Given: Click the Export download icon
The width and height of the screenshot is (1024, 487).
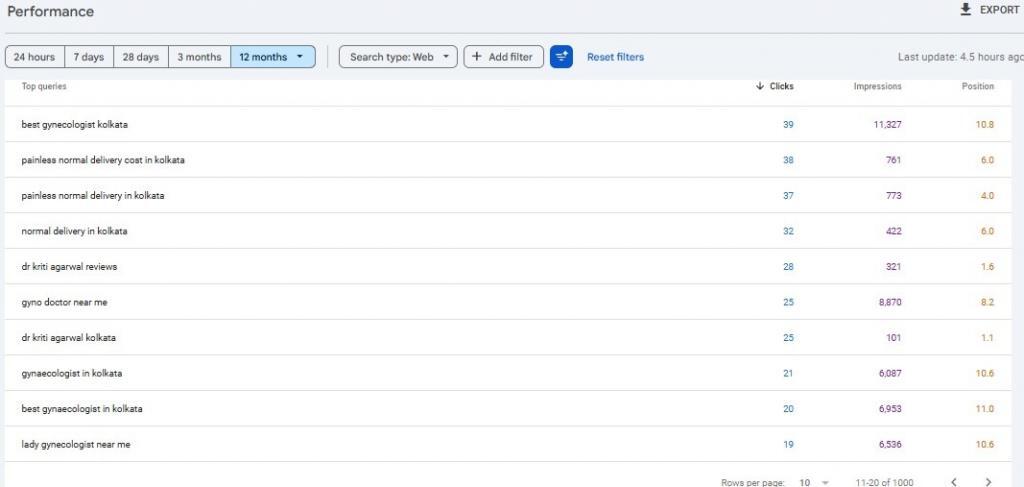Looking at the screenshot, I should click(x=965, y=10).
